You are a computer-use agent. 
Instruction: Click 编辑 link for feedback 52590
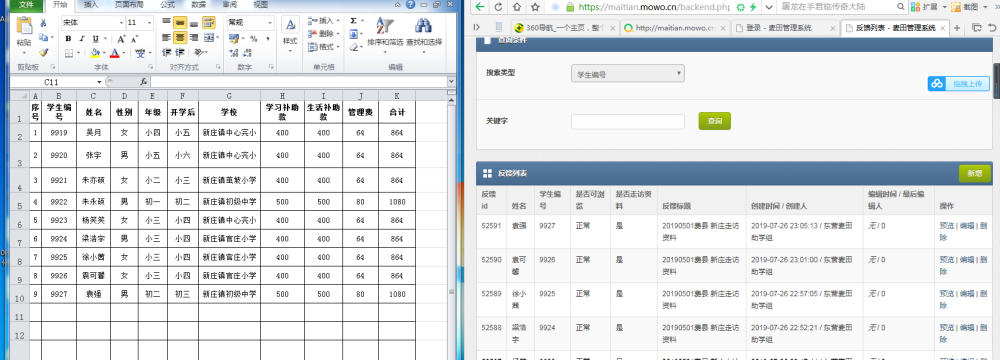(967, 259)
